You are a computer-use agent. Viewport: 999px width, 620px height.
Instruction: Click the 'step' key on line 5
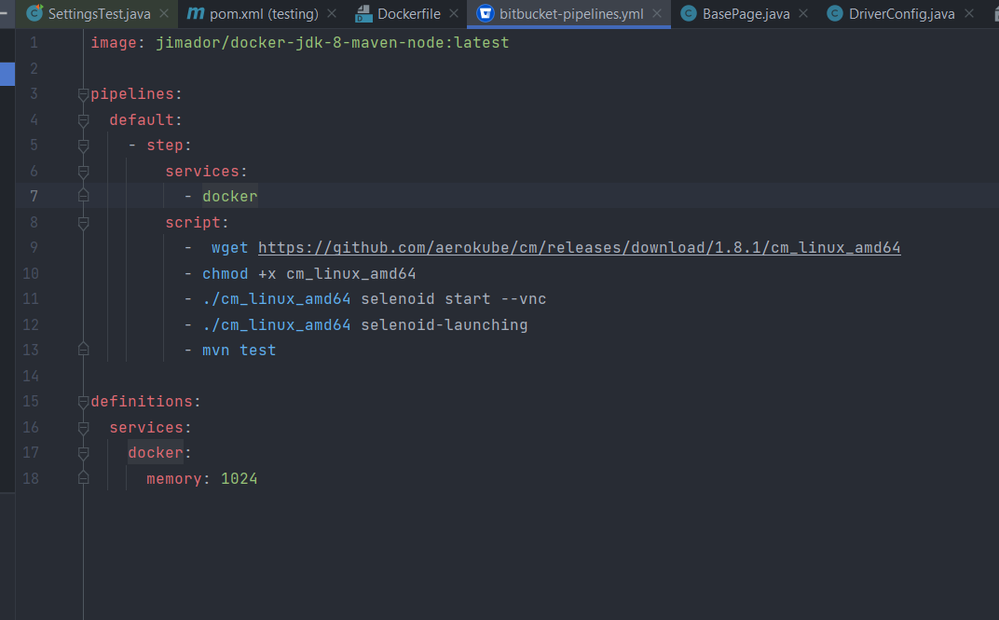tap(165, 145)
